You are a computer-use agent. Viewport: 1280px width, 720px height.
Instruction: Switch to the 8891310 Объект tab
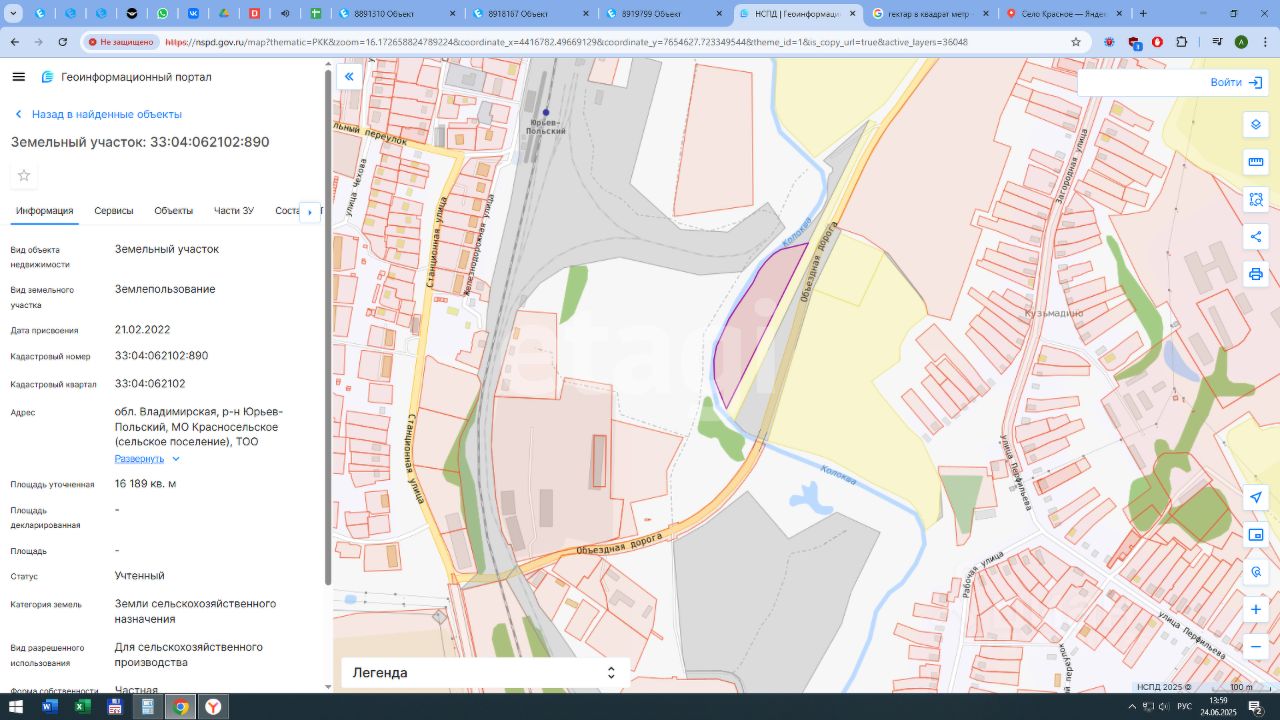[x=396, y=14]
